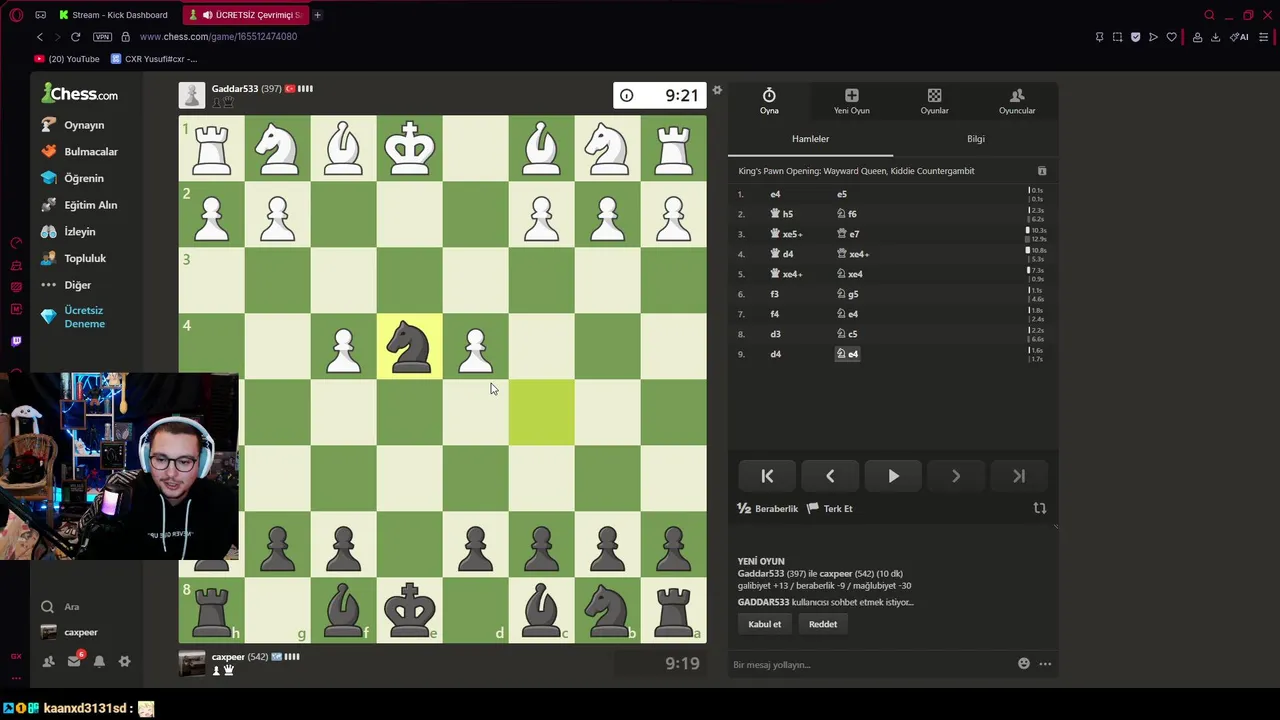
Task: Open browser AI assistant icon
Action: (x=1239, y=37)
